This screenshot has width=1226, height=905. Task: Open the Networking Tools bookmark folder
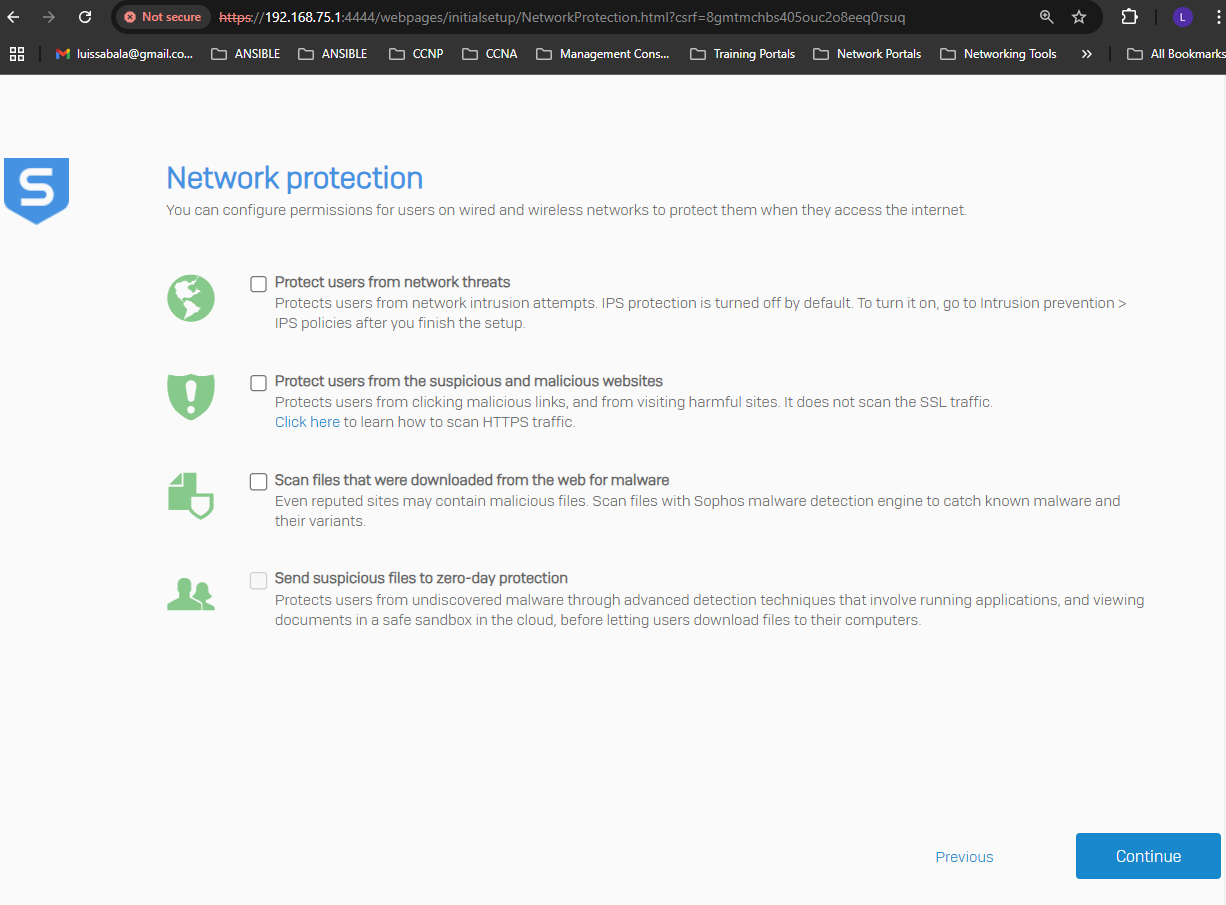(998, 54)
